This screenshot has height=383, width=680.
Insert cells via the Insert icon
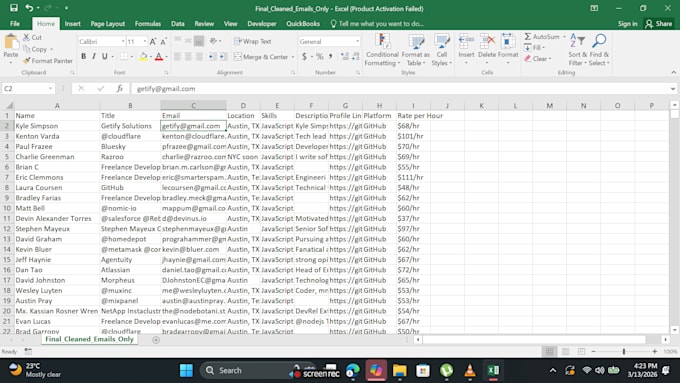point(466,41)
